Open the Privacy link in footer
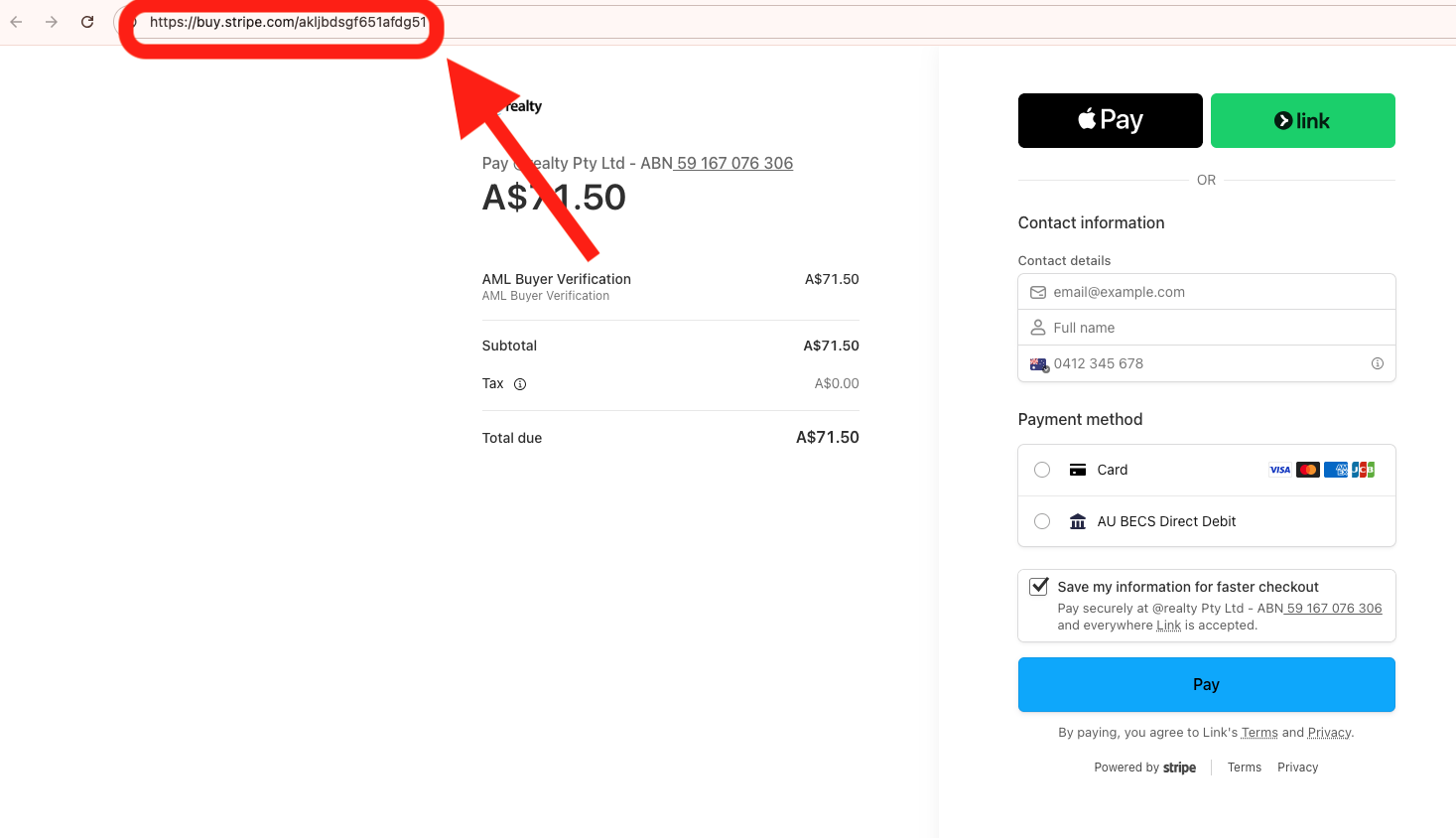 click(1298, 768)
